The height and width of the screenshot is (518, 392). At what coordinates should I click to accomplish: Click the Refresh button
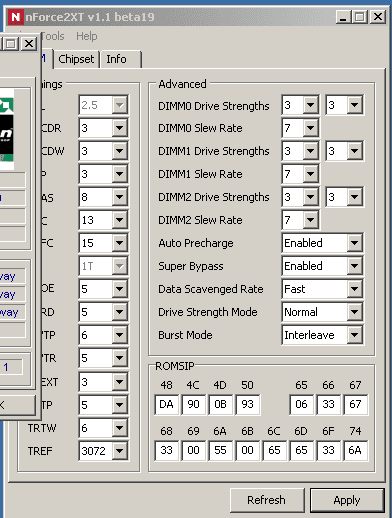[267, 500]
